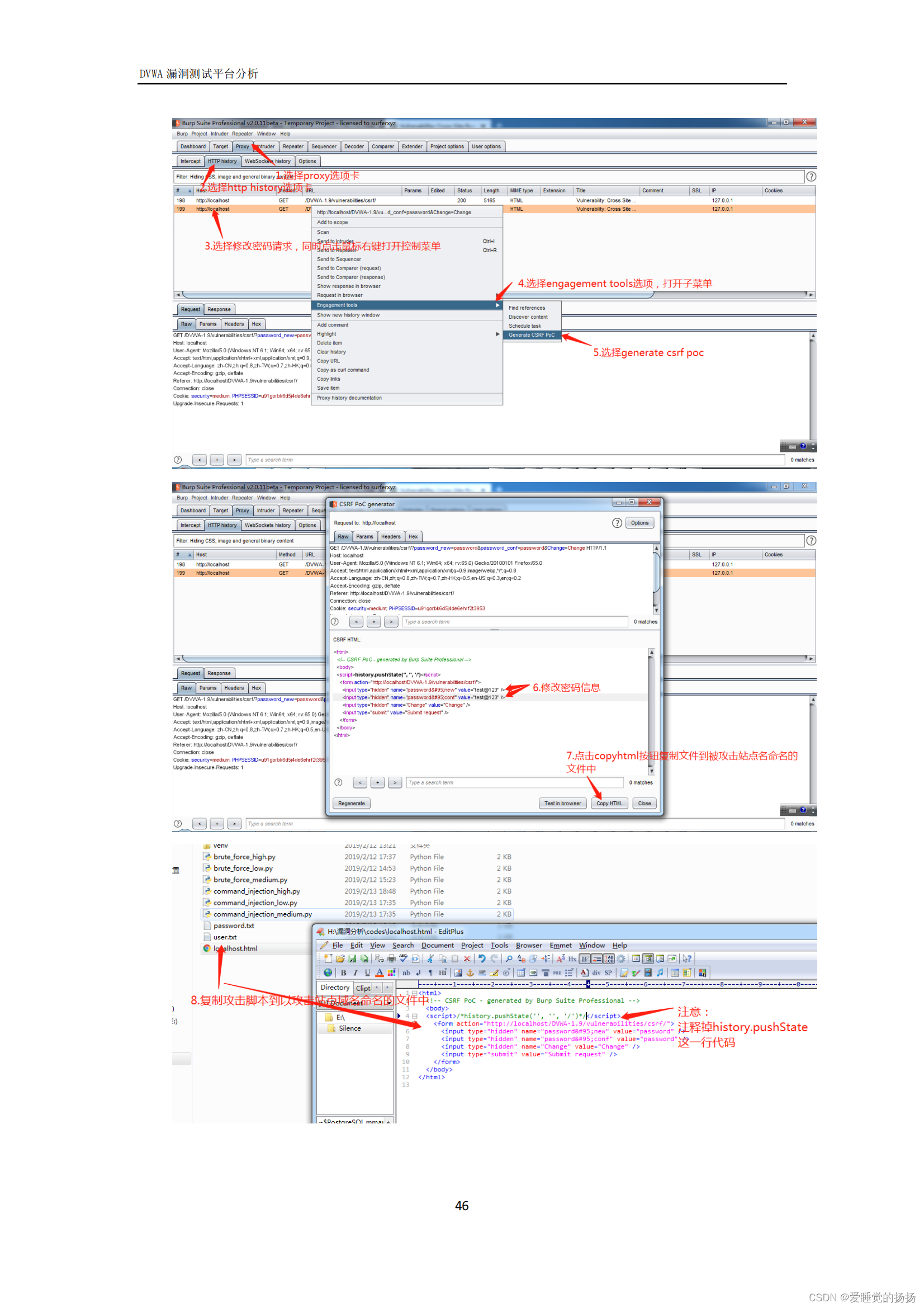Image resolution: width=924 pixels, height=1308 pixels.
Task: Switch to the Decoder tab in upper Burp window
Action: tap(353, 147)
